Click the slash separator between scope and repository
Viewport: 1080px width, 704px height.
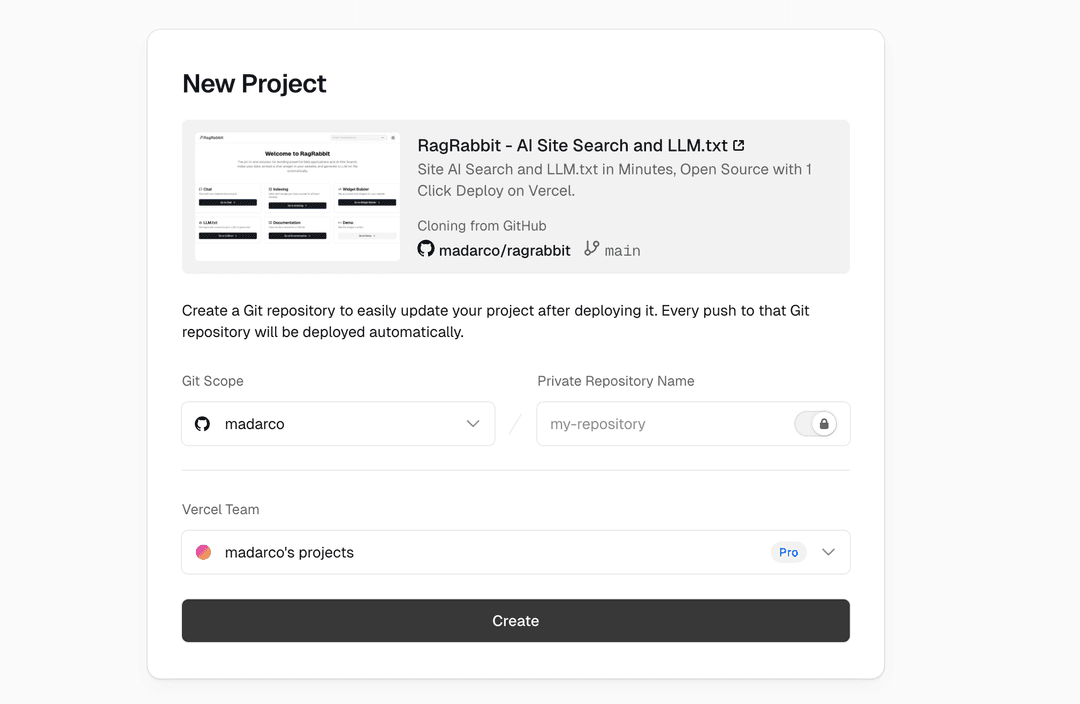[x=516, y=424]
